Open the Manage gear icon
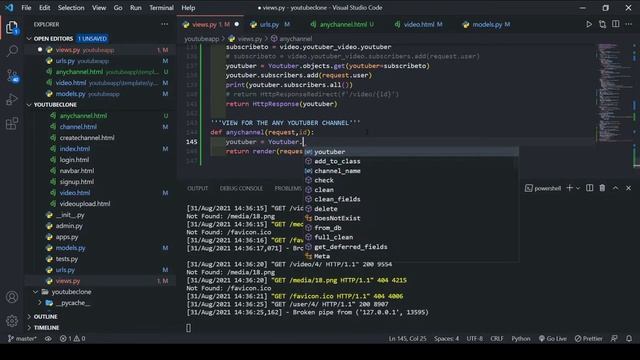The image size is (640, 360). pyautogui.click(x=12, y=321)
